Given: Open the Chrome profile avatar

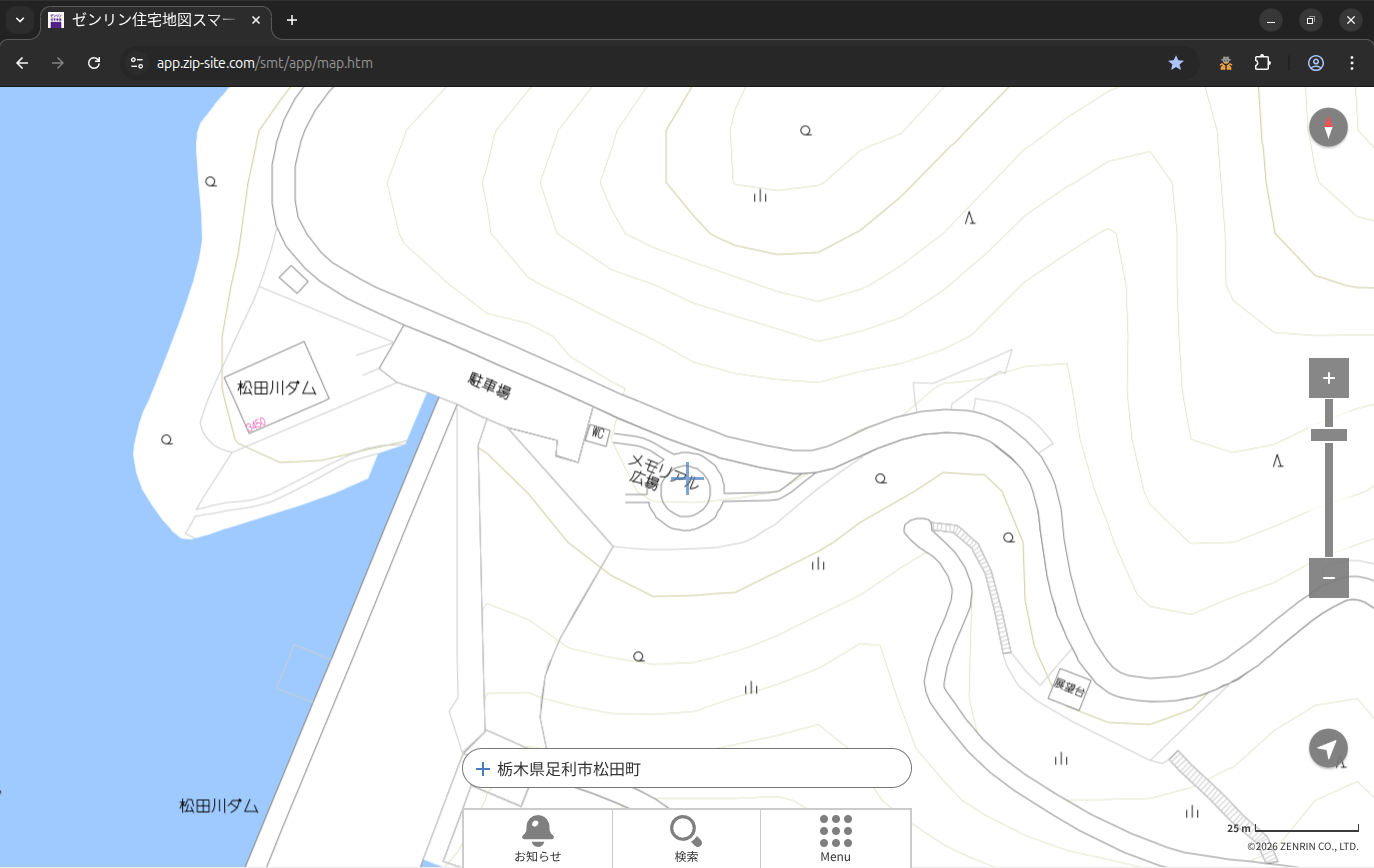Looking at the screenshot, I should tap(1316, 63).
